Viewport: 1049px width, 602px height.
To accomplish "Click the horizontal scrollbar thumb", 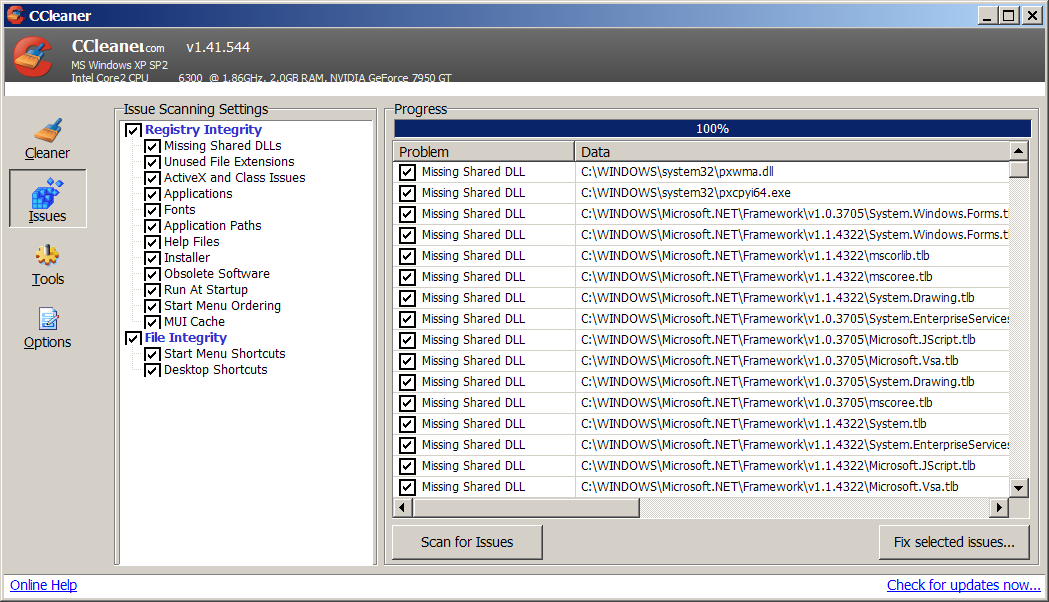I will pos(526,508).
